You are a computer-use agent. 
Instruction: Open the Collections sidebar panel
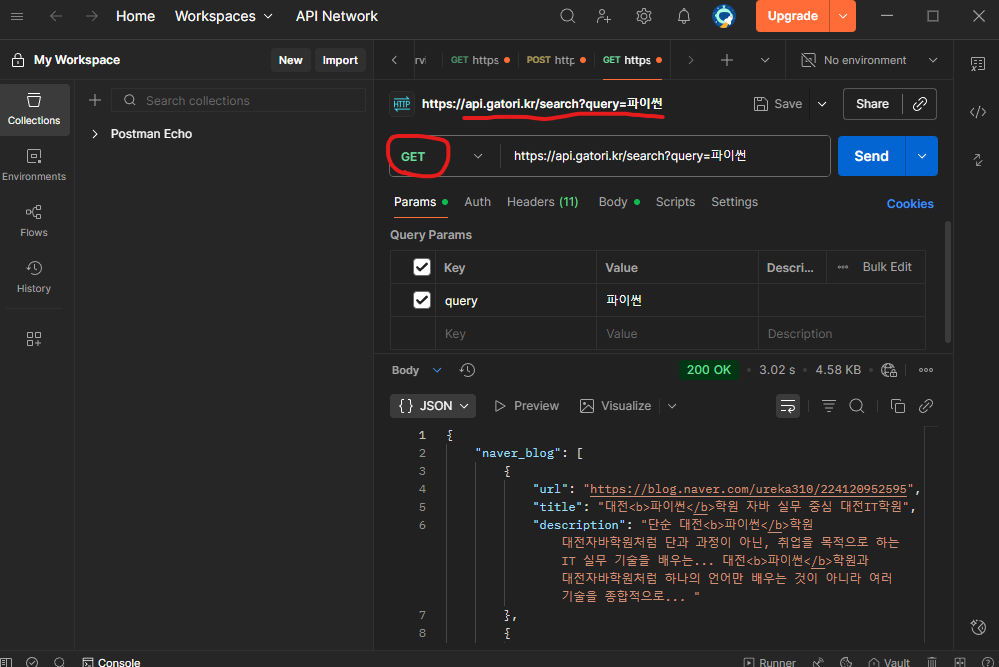(x=34, y=109)
